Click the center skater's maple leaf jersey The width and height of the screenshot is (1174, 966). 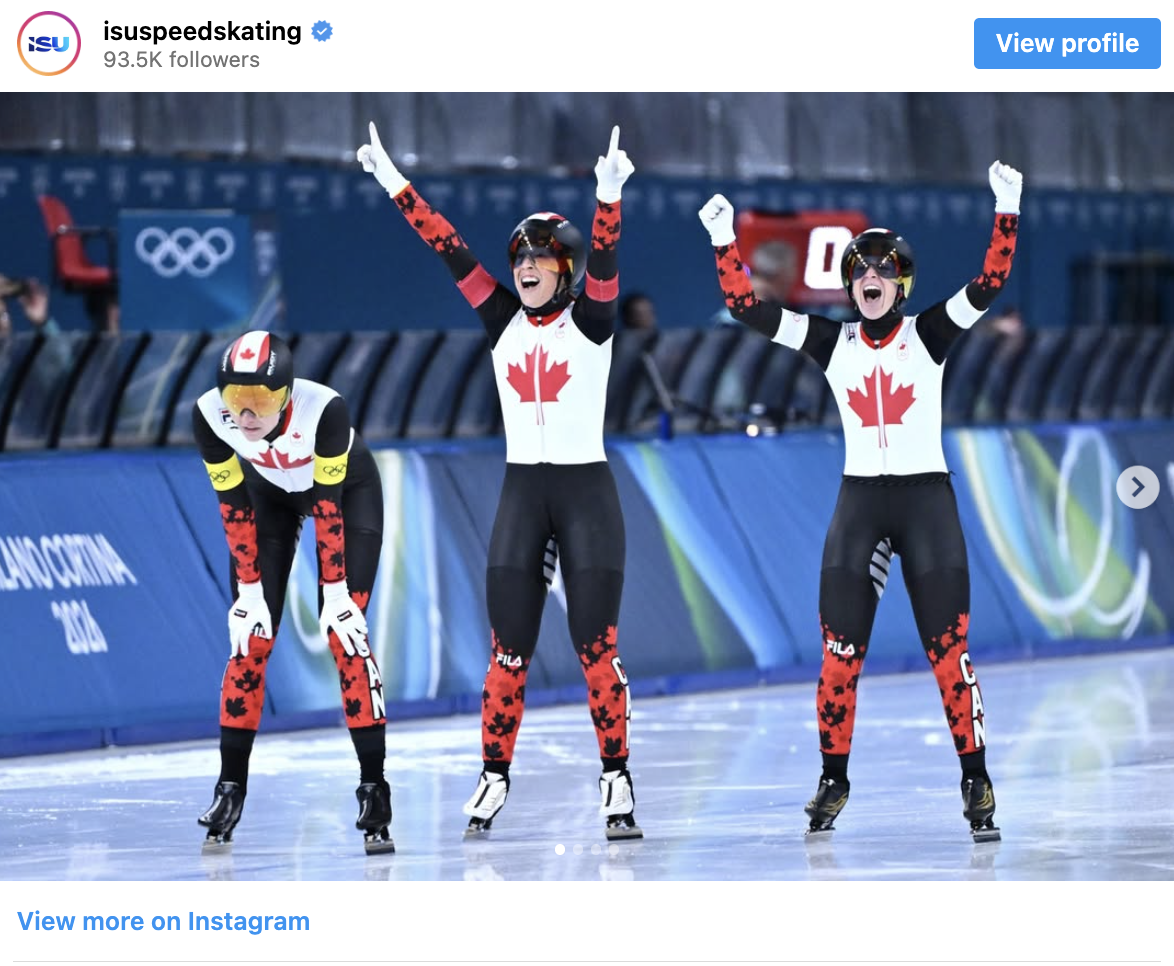tap(553, 389)
